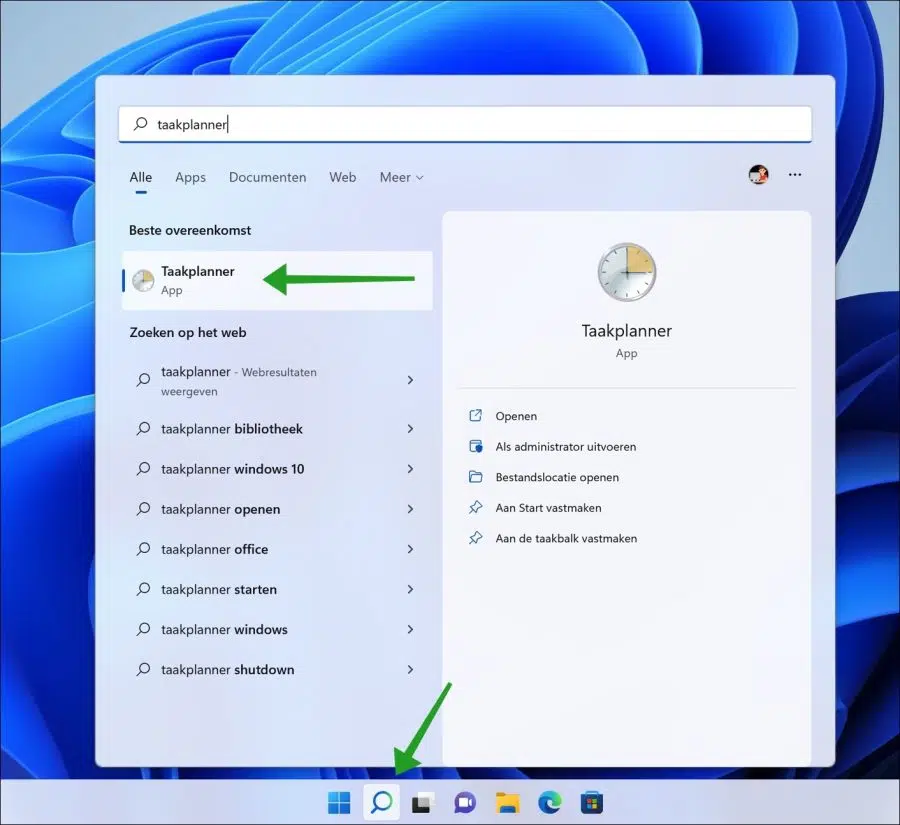Click 'taakplanner bibliotheek' suggestion text
This screenshot has width=900, height=825.
click(x=231, y=429)
